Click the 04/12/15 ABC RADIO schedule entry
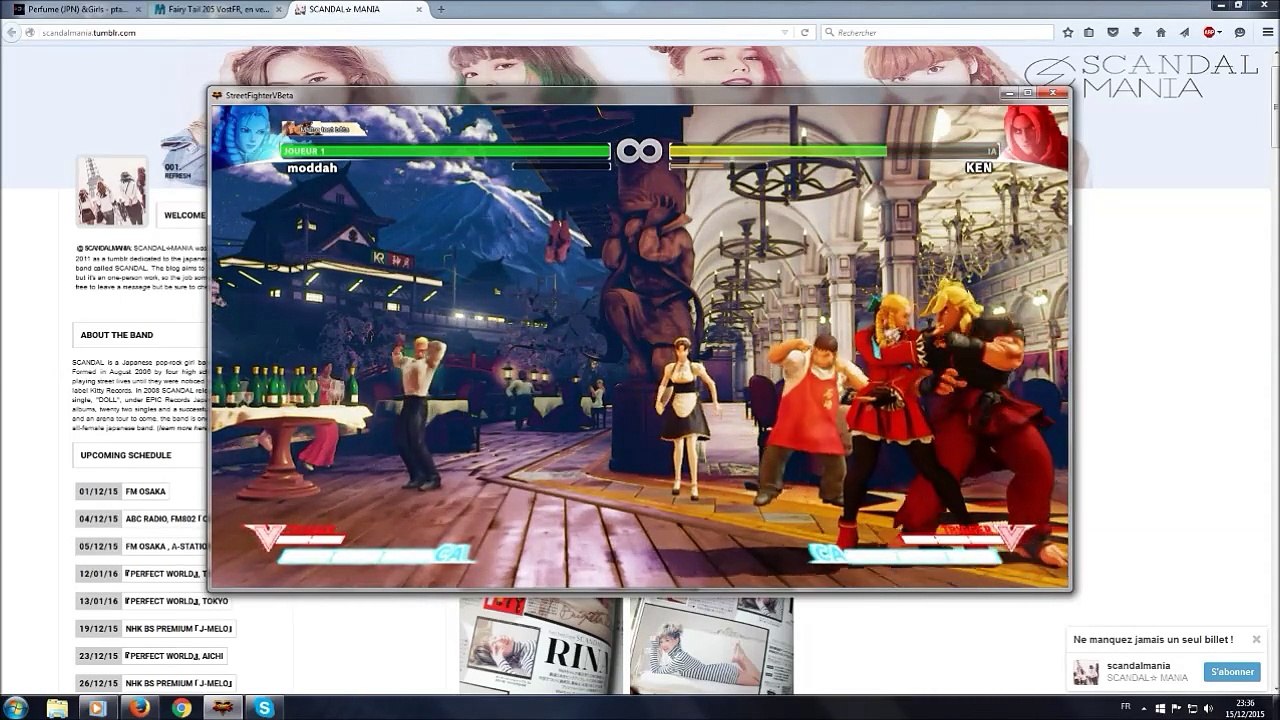Viewport: 1280px width, 720px height. coord(141,519)
